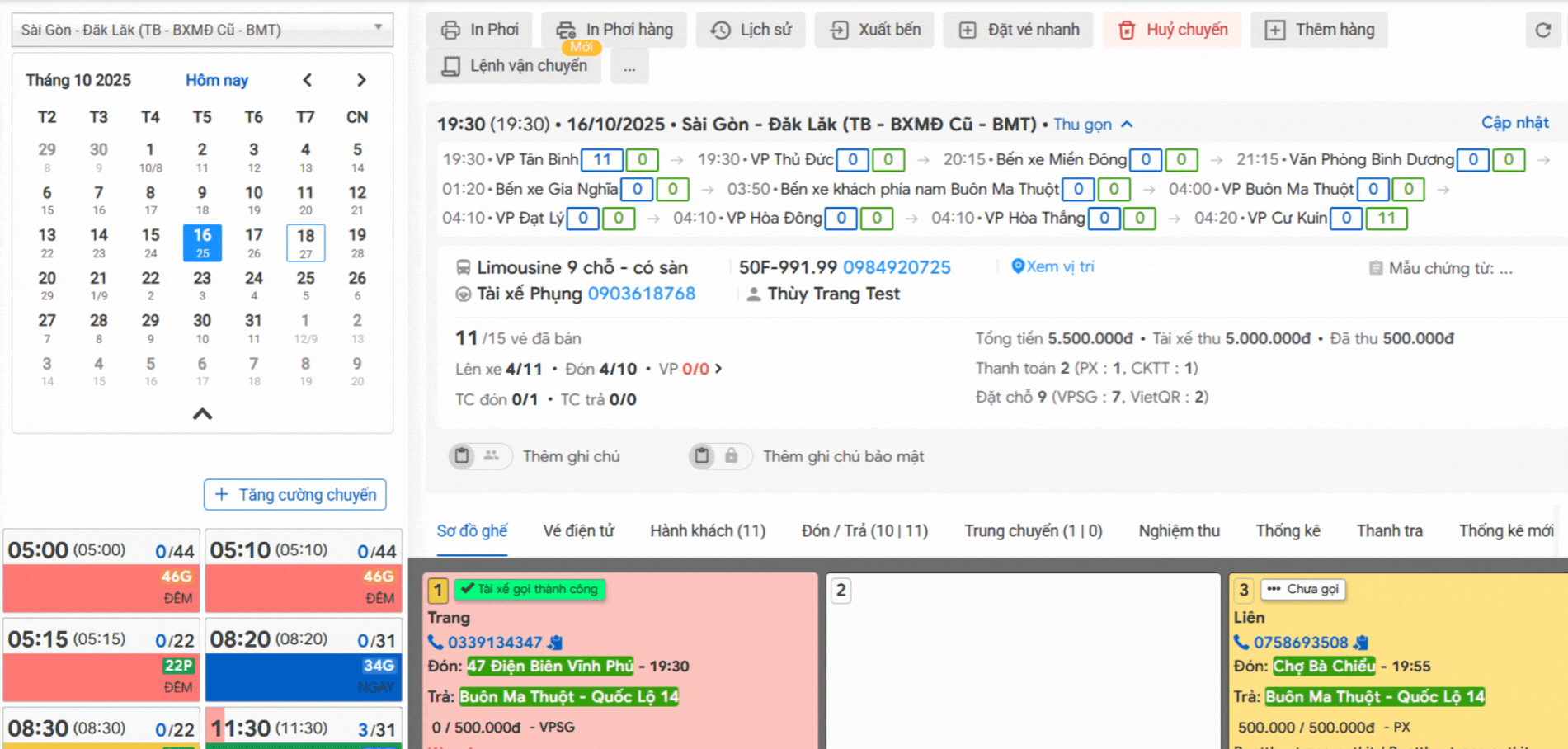Switch to the Hành khách (11) tab

(x=707, y=531)
